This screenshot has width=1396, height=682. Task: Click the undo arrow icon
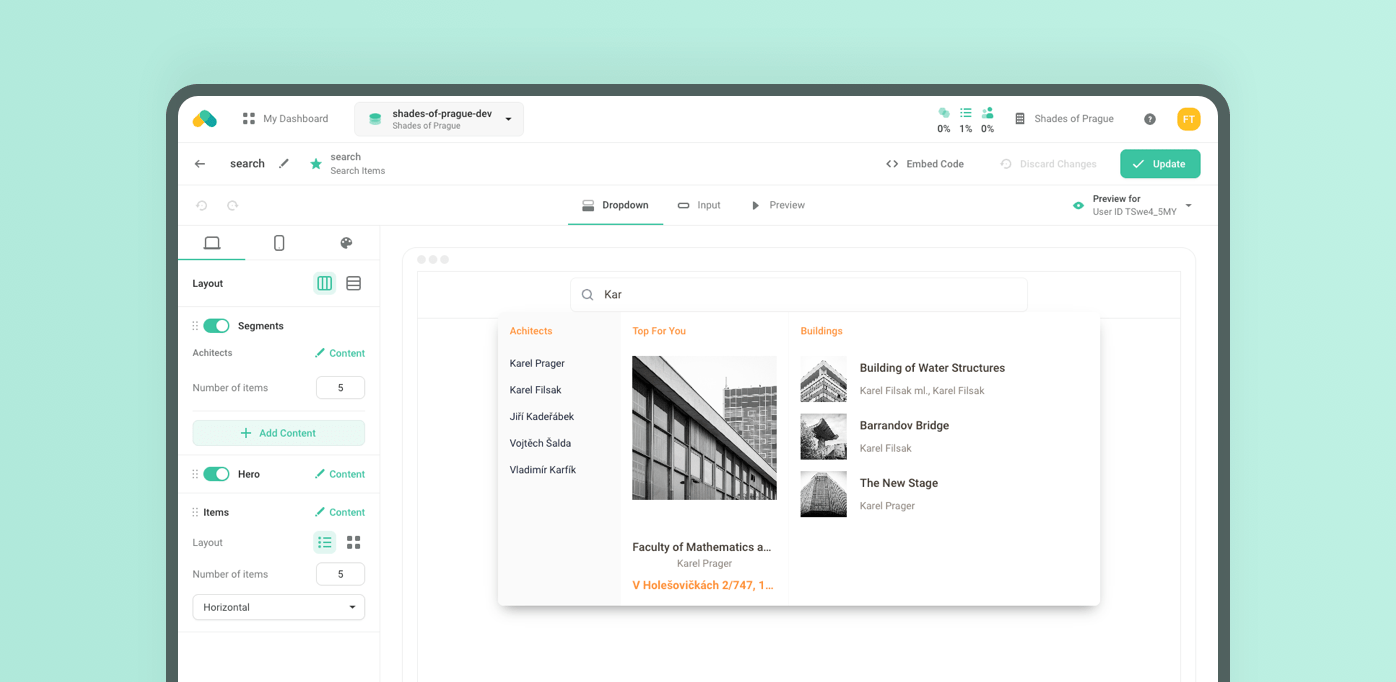pyautogui.click(x=202, y=206)
